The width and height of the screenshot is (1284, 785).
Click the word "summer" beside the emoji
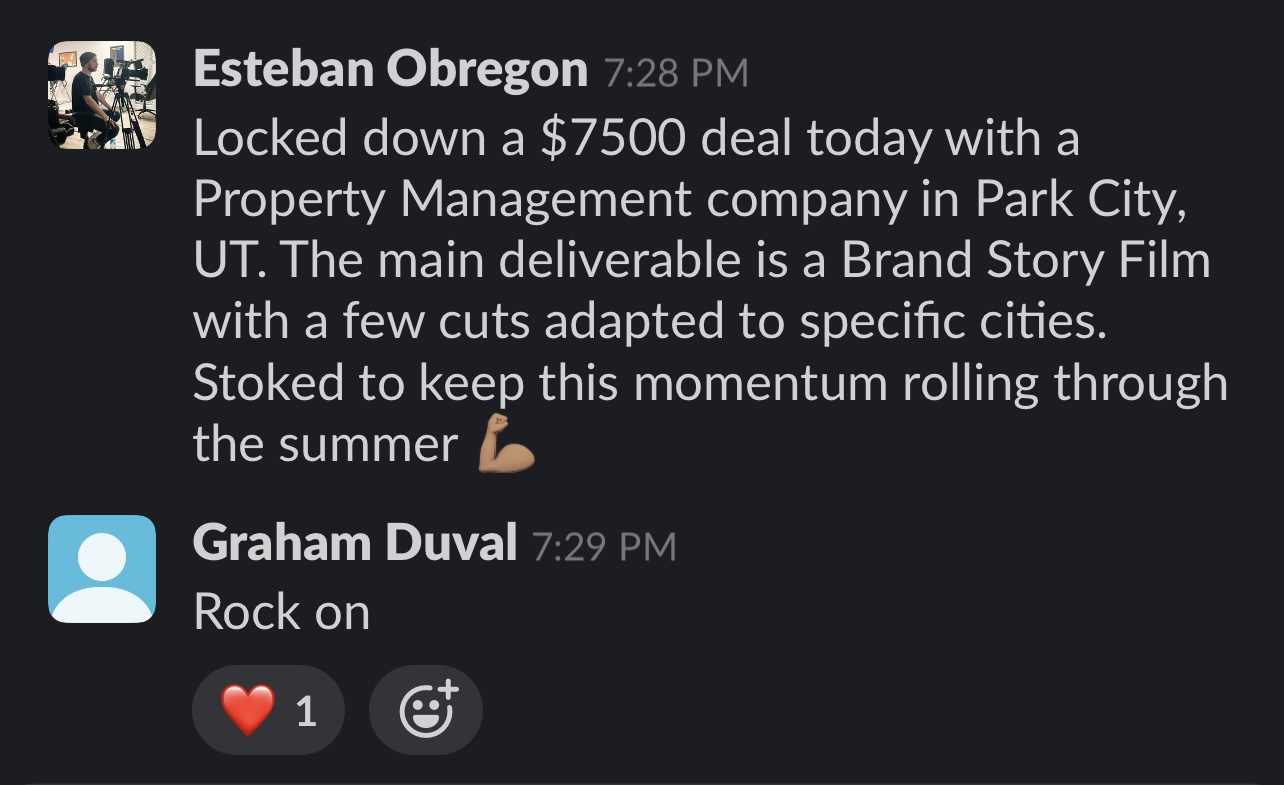pyautogui.click(x=367, y=445)
